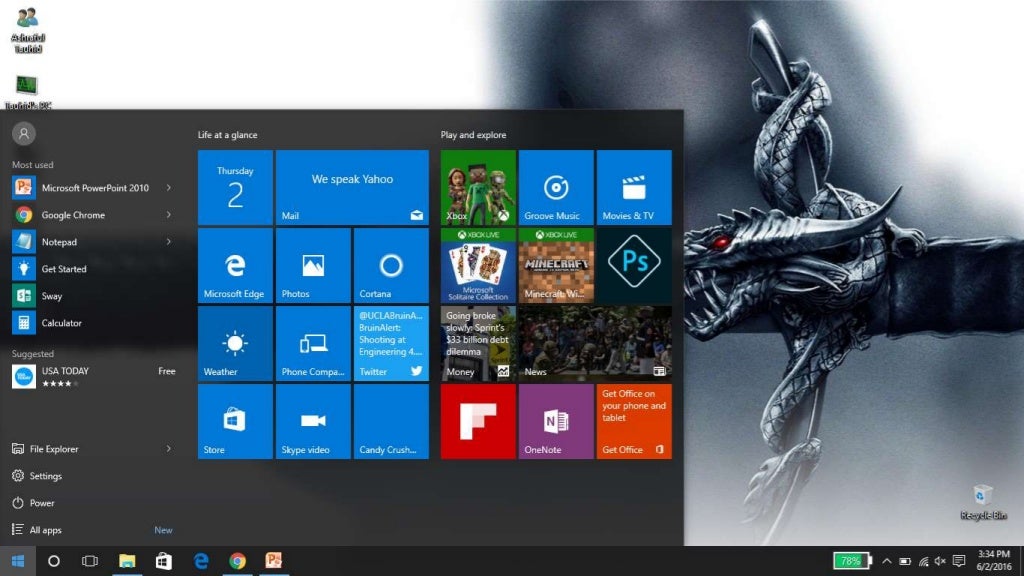Expand the PowerPoint 2010 jump list arrow

(168, 187)
